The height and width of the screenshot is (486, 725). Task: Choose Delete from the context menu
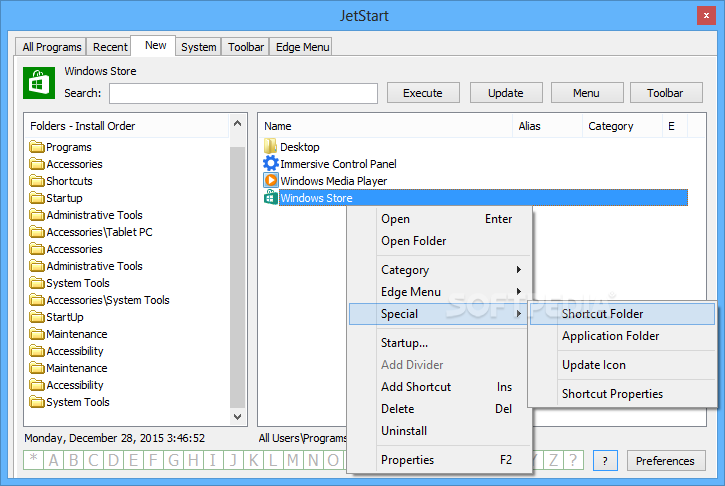click(440, 409)
